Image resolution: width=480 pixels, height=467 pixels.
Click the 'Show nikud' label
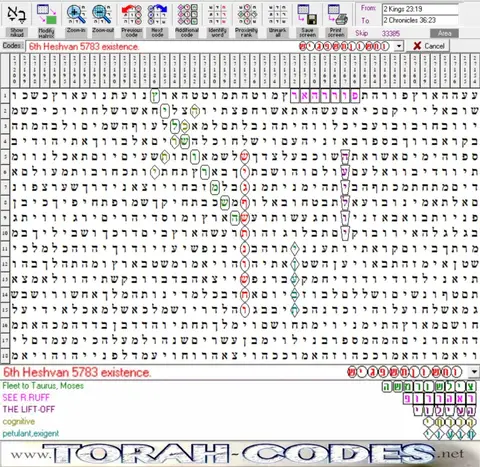click(17, 32)
